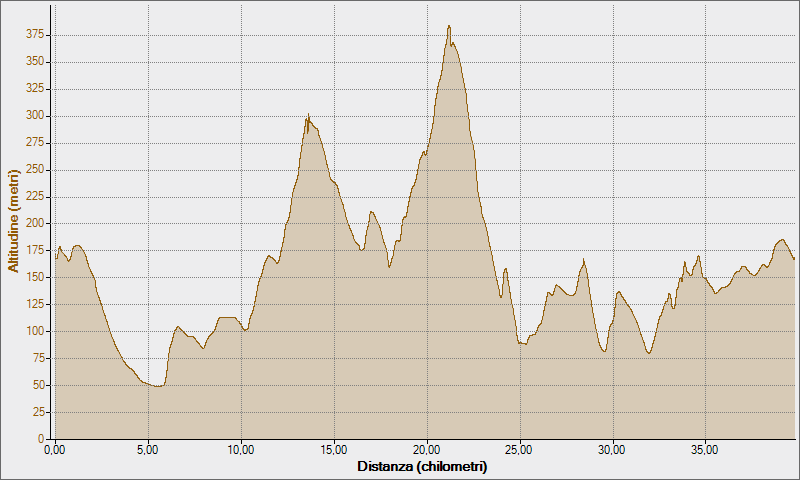This screenshot has width=800, height=480.
Task: Click the 25 altitude axis label
Action: [38, 412]
